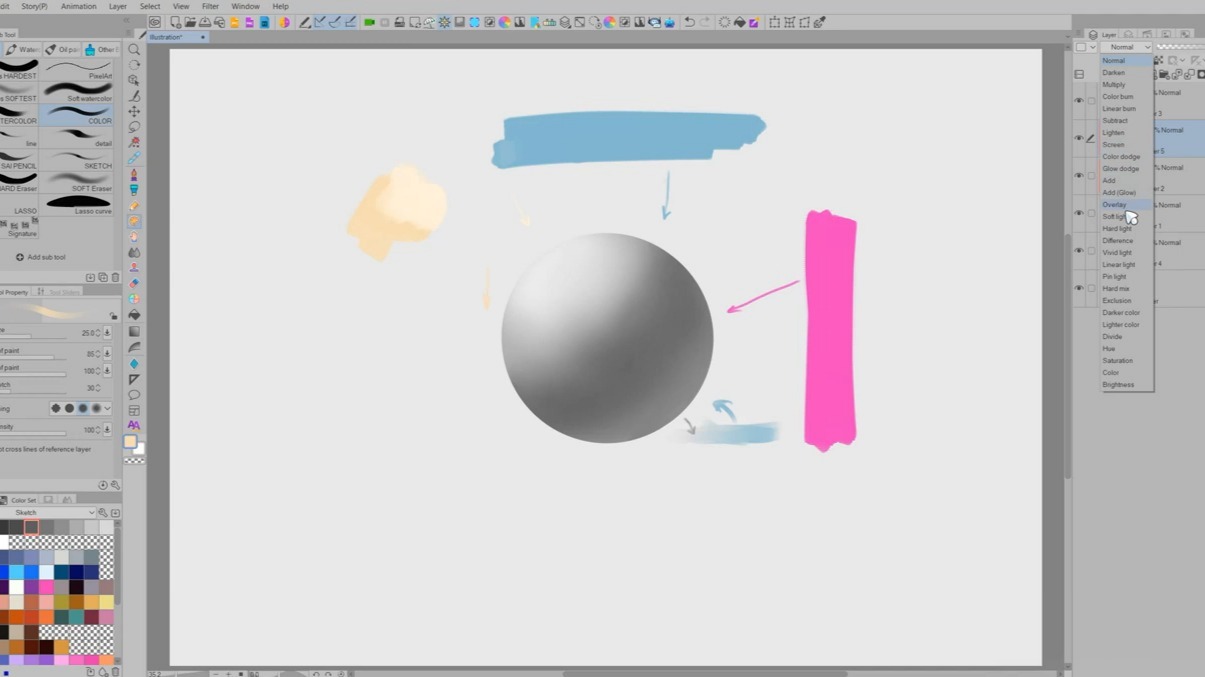
Task: Select the Fill bucket tool
Action: pos(134,315)
